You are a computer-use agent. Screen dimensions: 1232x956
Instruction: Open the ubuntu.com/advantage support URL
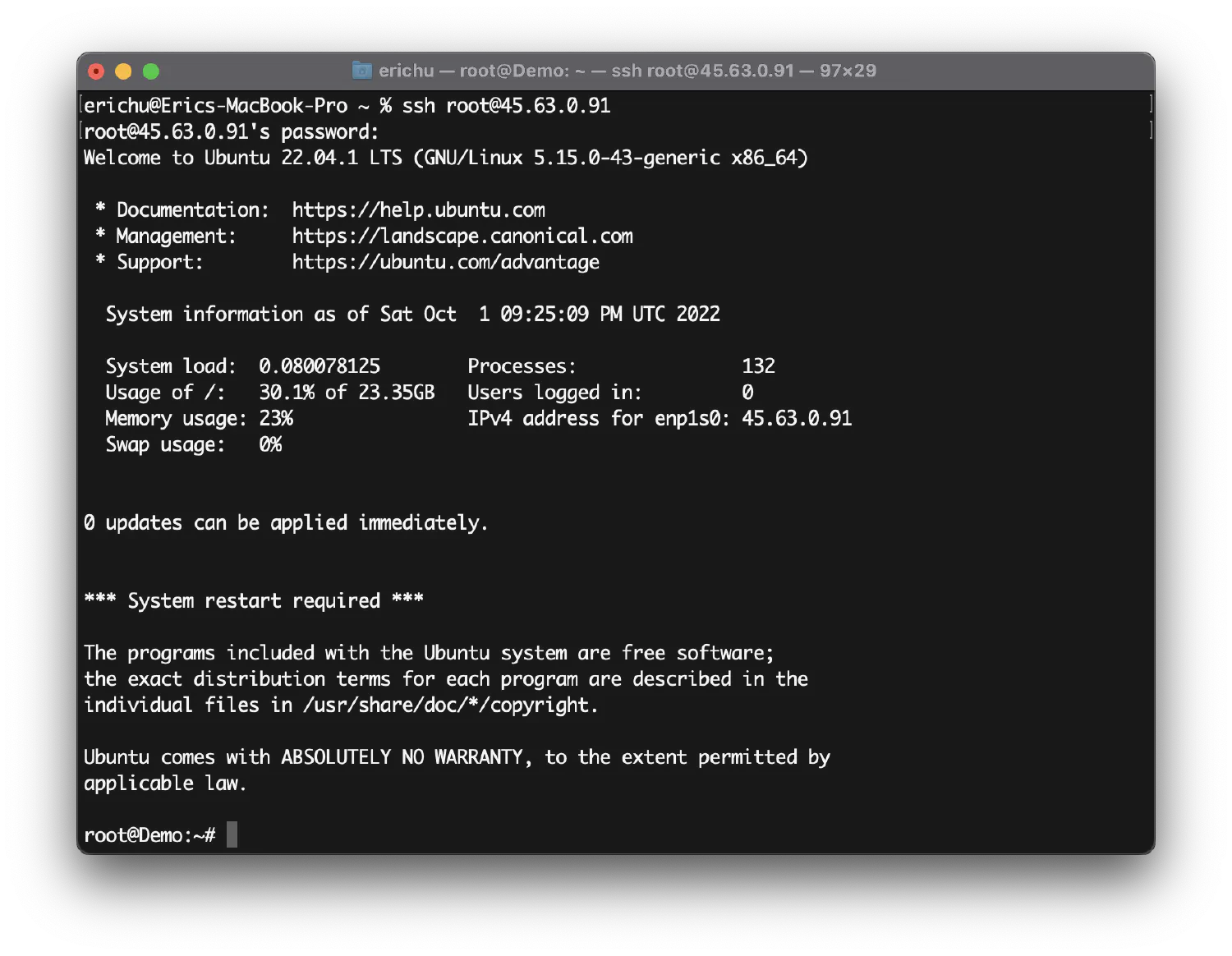click(x=446, y=263)
